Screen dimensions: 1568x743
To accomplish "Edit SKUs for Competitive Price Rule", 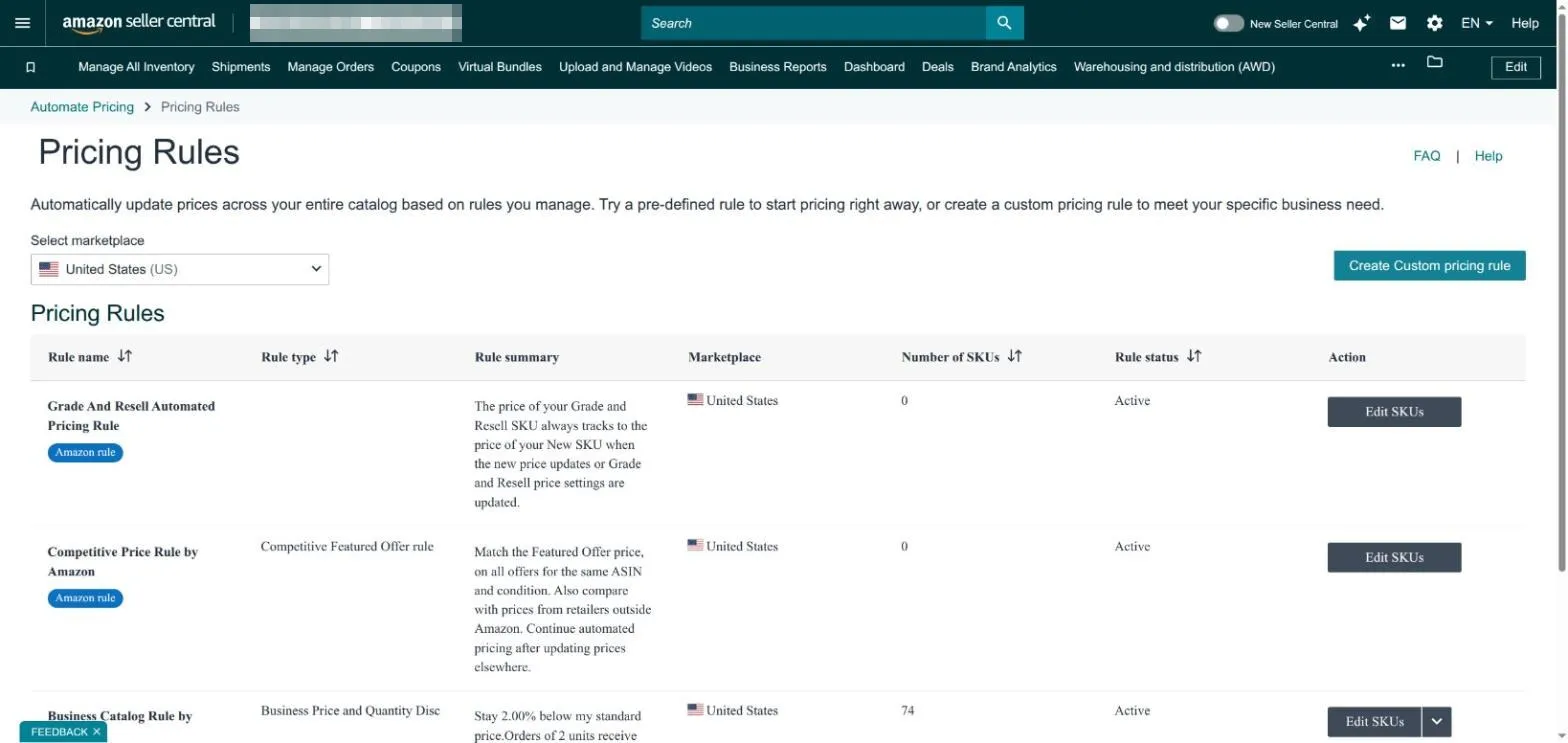I will pyautogui.click(x=1394, y=557).
